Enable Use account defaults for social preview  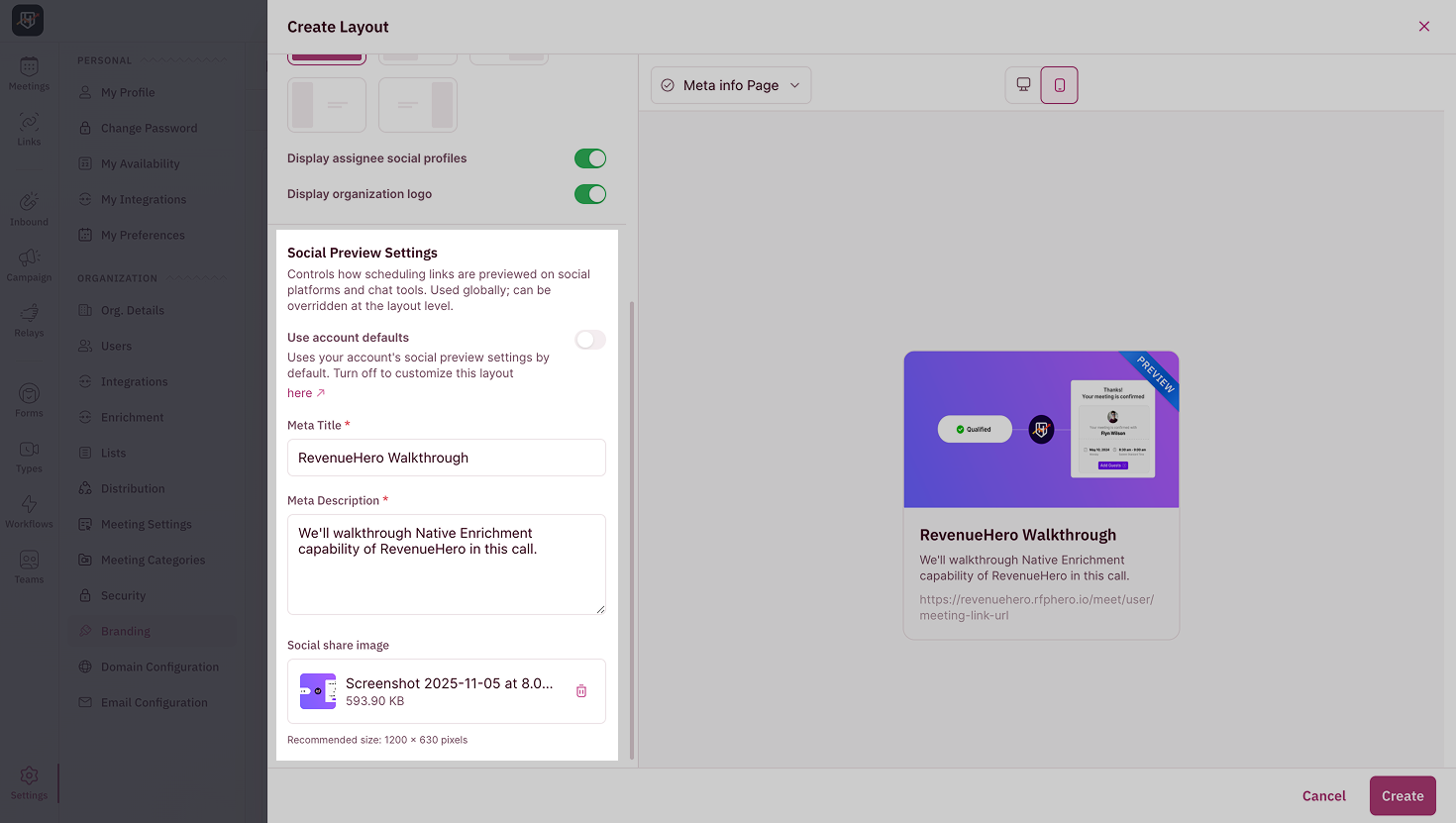pyautogui.click(x=589, y=339)
